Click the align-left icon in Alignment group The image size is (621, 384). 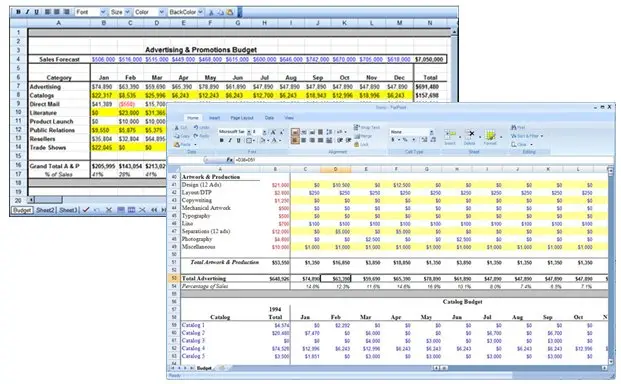pos(295,140)
